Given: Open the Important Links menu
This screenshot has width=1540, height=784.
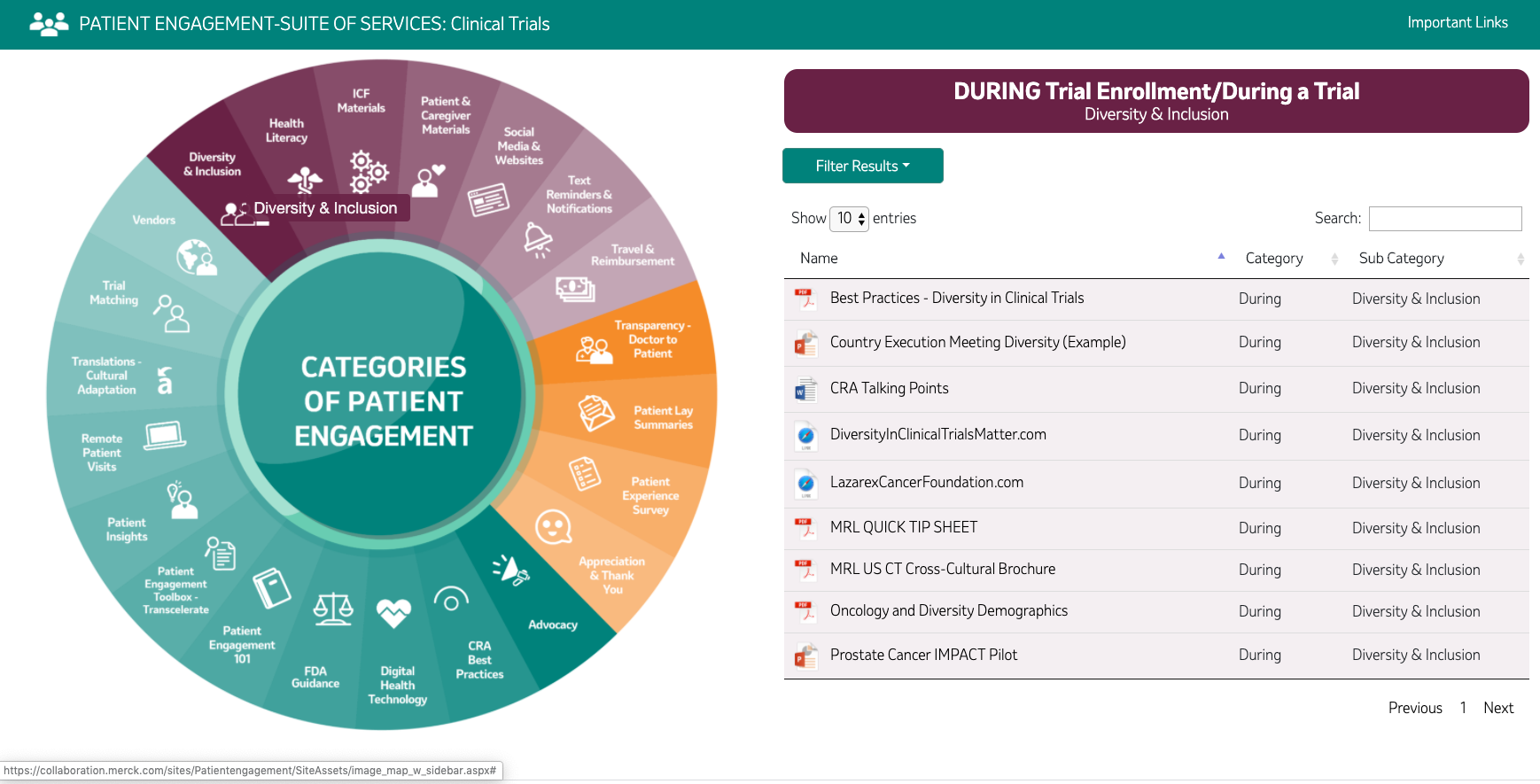Looking at the screenshot, I should coord(1457,22).
